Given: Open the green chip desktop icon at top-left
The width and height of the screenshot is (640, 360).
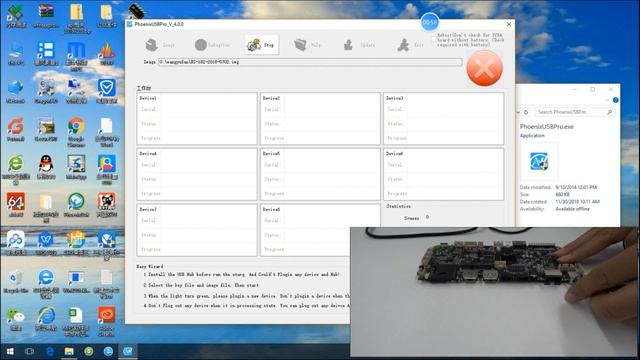Looking at the screenshot, I should 16,16.
